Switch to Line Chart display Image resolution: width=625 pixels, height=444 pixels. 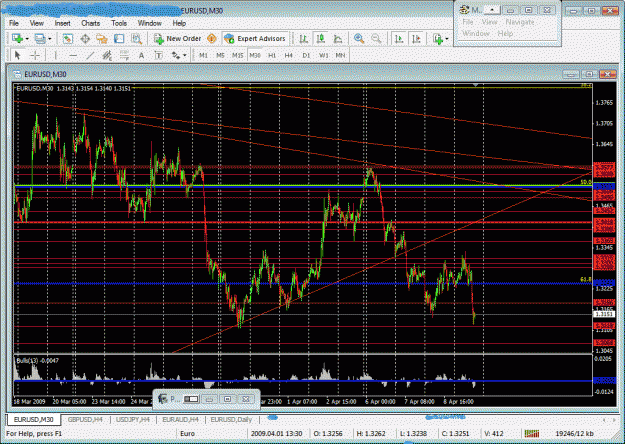coord(338,39)
